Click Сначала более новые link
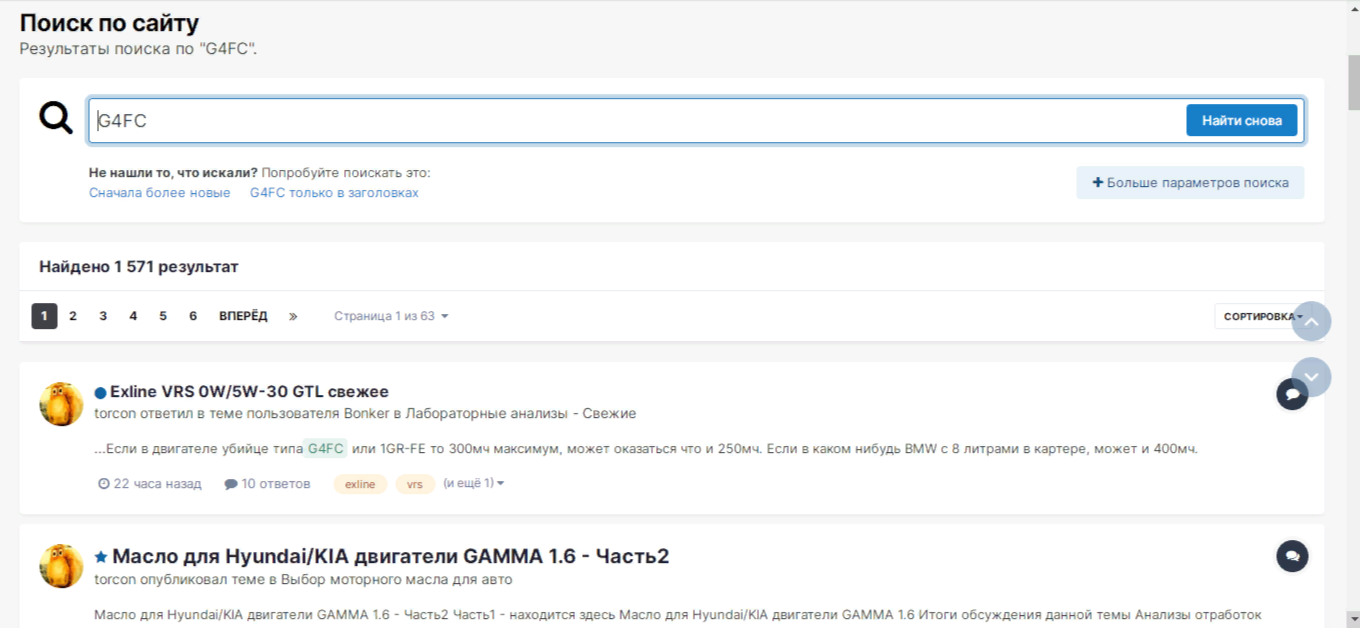The height and width of the screenshot is (628, 1360). (x=160, y=193)
